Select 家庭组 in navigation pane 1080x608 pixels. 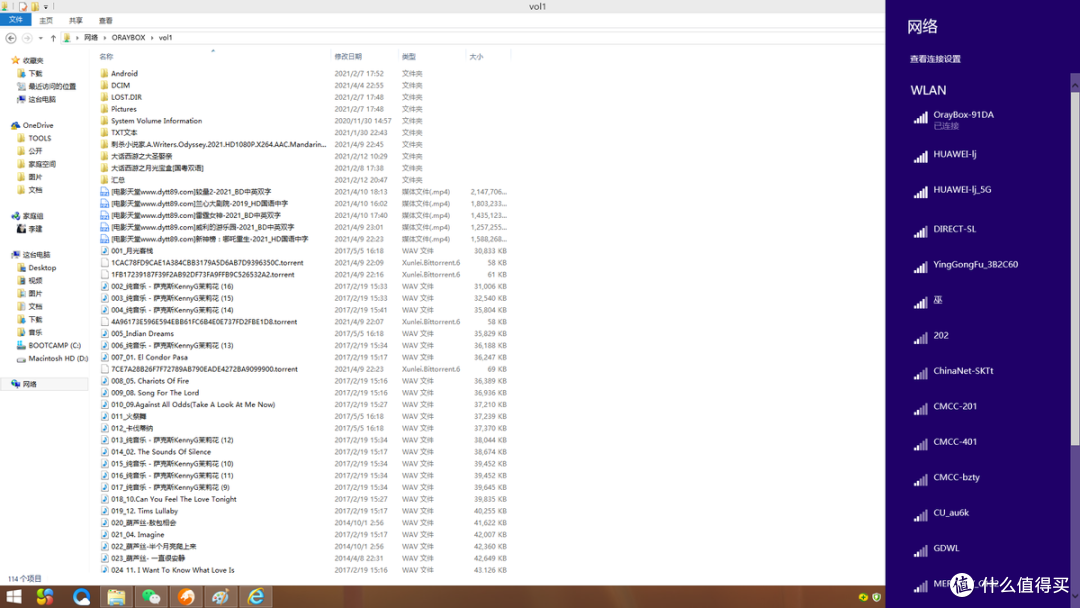33,216
